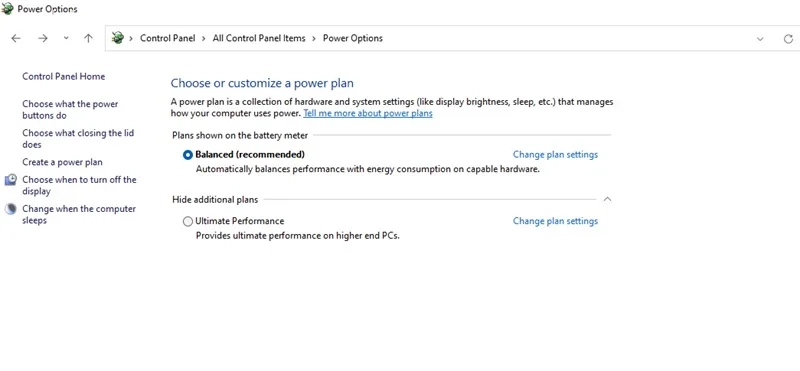This screenshot has height=371, width=800.
Task: Select the Balanced (recommended) power plan
Action: pyautogui.click(x=188, y=155)
